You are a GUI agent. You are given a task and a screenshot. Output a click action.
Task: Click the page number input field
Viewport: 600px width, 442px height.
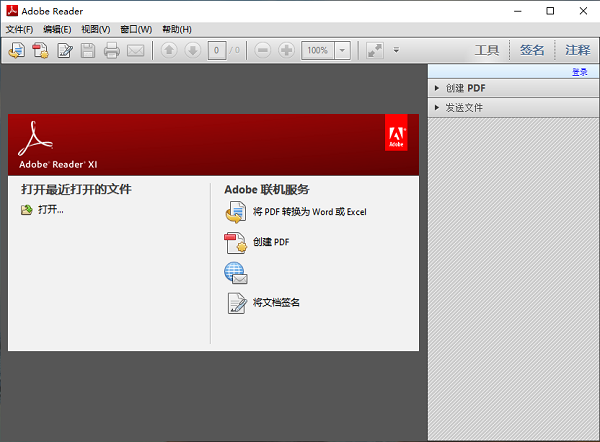pos(216,50)
